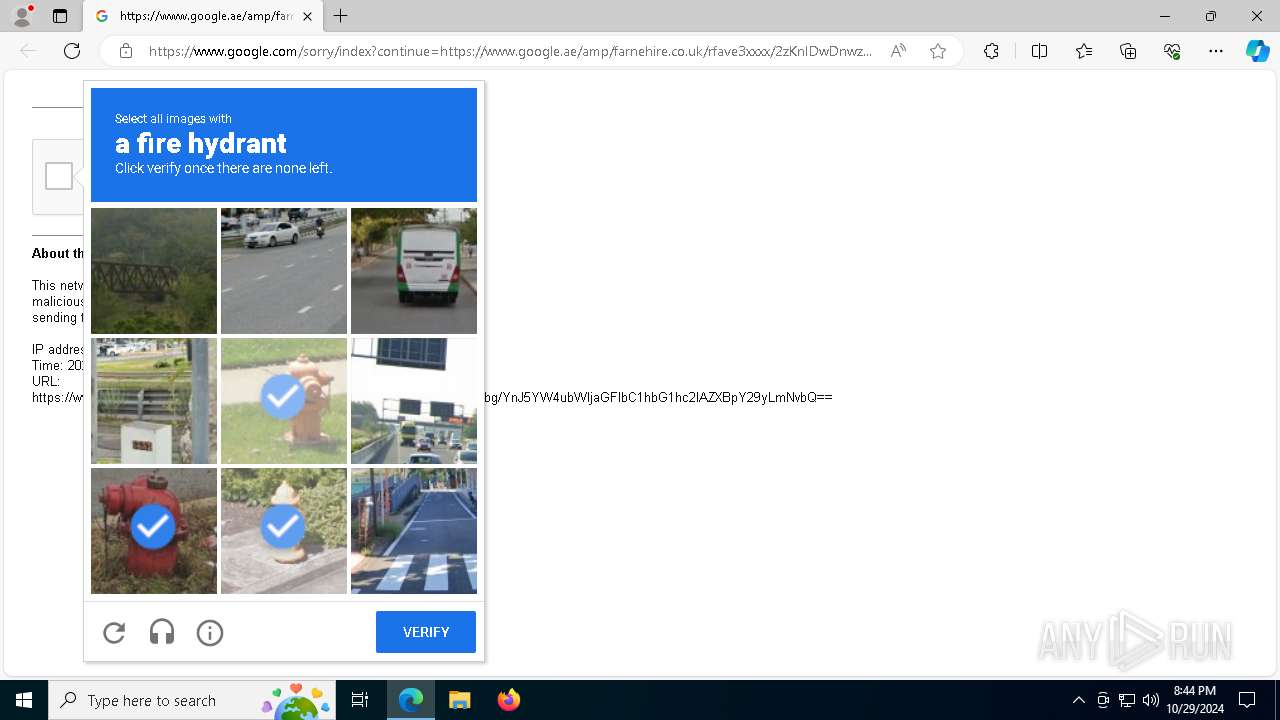Open Edge Settings and more menu

click(x=1216, y=51)
